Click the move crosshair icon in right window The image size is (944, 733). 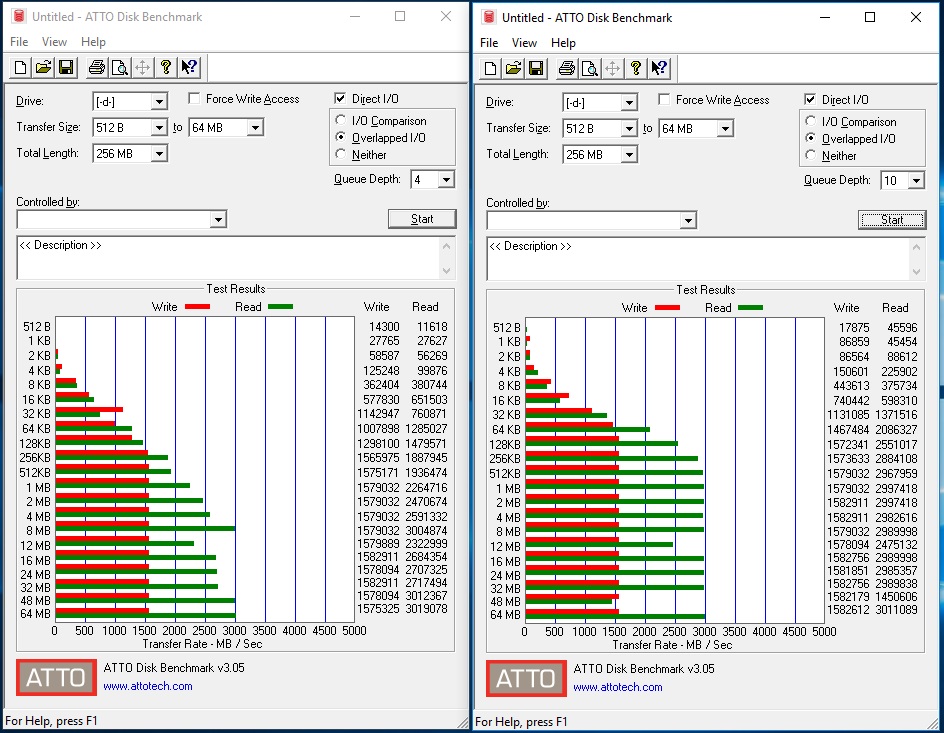(612, 68)
